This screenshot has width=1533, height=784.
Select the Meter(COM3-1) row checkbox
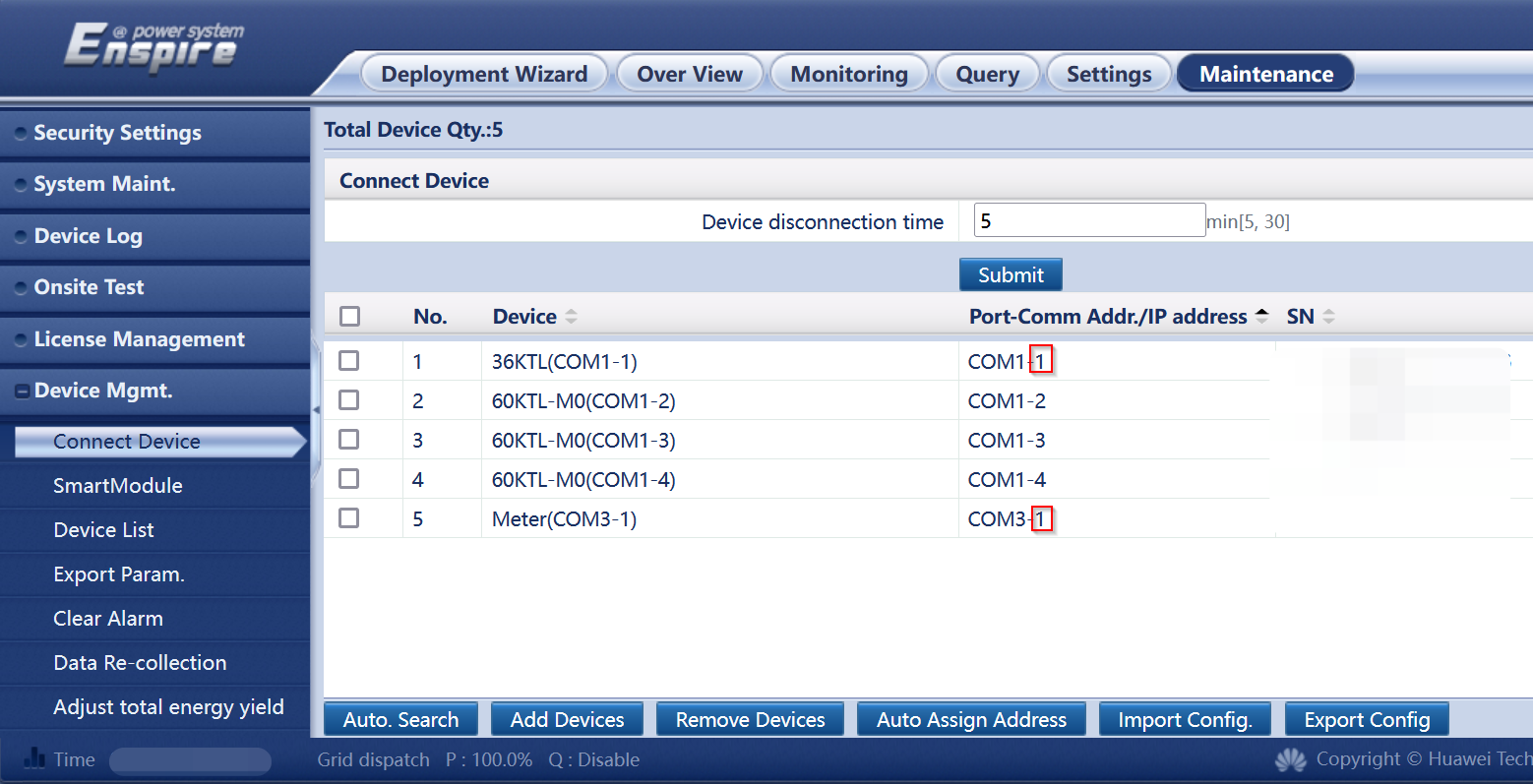(x=349, y=518)
